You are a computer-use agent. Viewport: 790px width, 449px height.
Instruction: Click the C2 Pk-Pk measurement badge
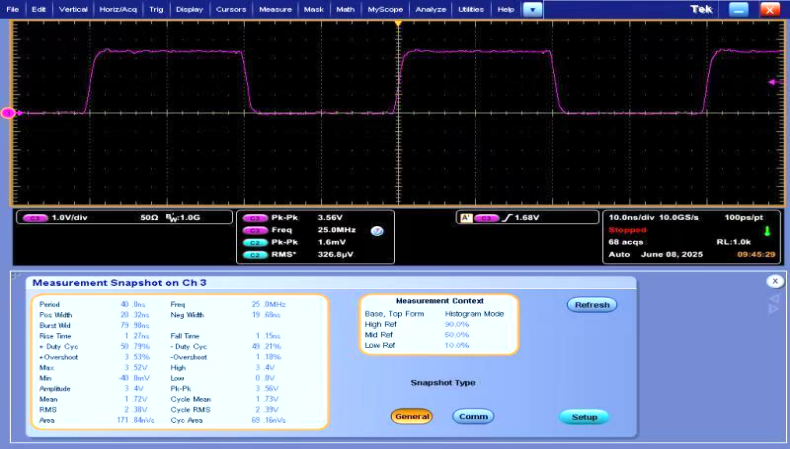pyautogui.click(x=255, y=242)
